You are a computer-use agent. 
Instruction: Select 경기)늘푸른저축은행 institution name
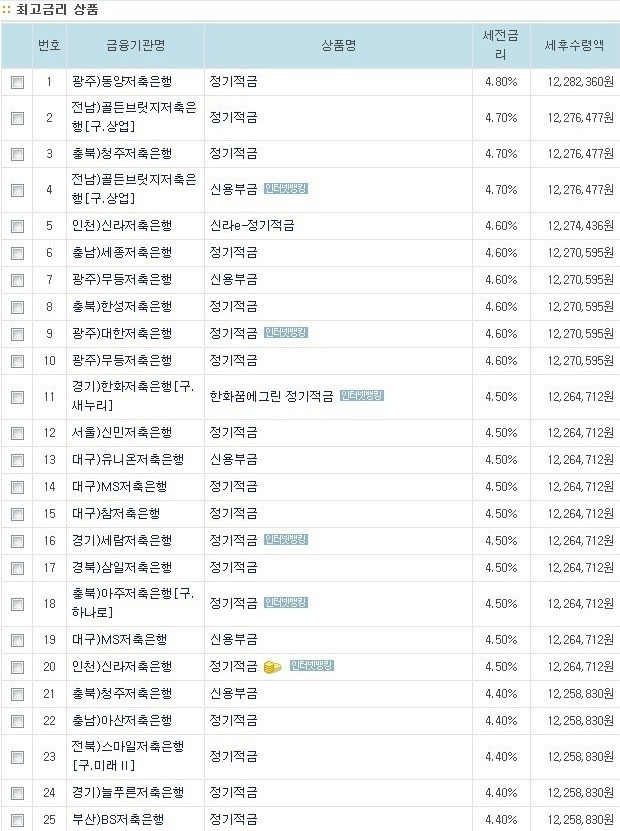click(128, 793)
